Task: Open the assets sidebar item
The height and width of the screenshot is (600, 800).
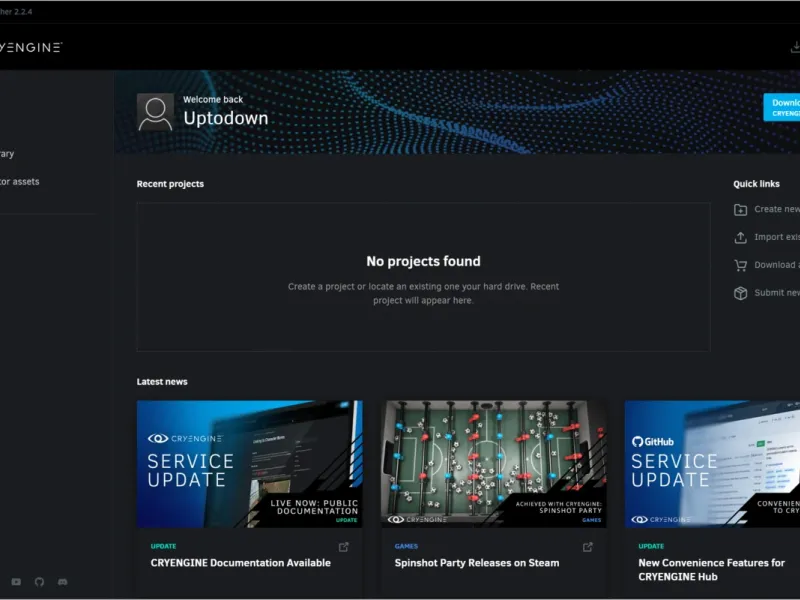Action: (x=19, y=182)
